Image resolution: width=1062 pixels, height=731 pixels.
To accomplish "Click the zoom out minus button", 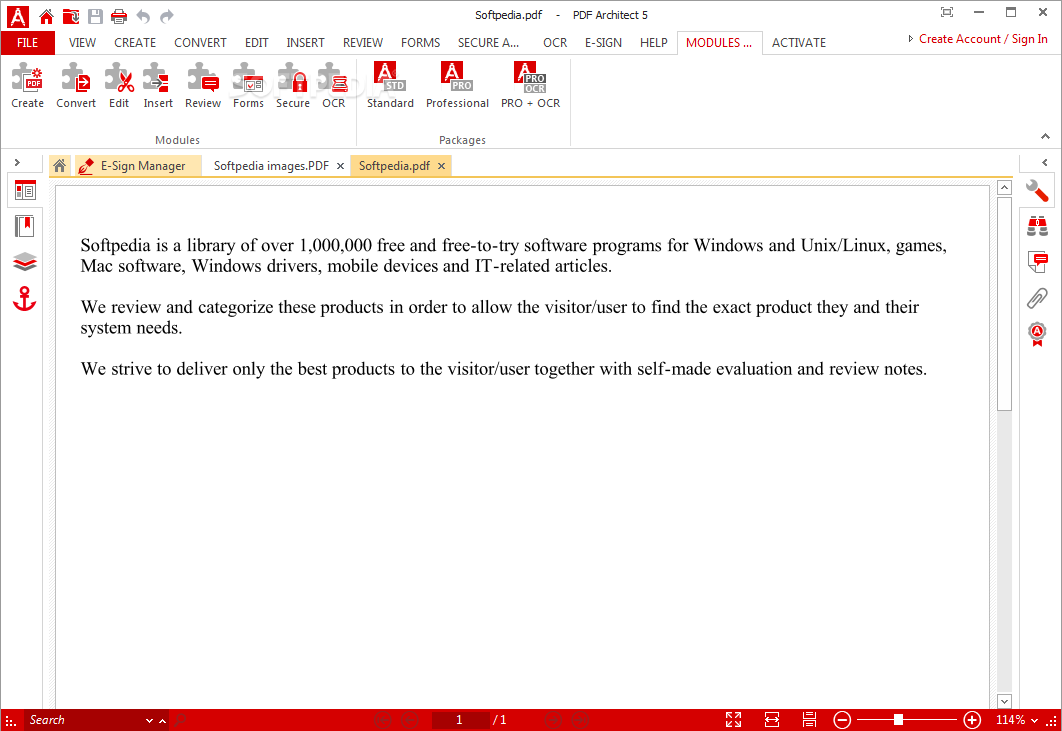I will point(842,720).
